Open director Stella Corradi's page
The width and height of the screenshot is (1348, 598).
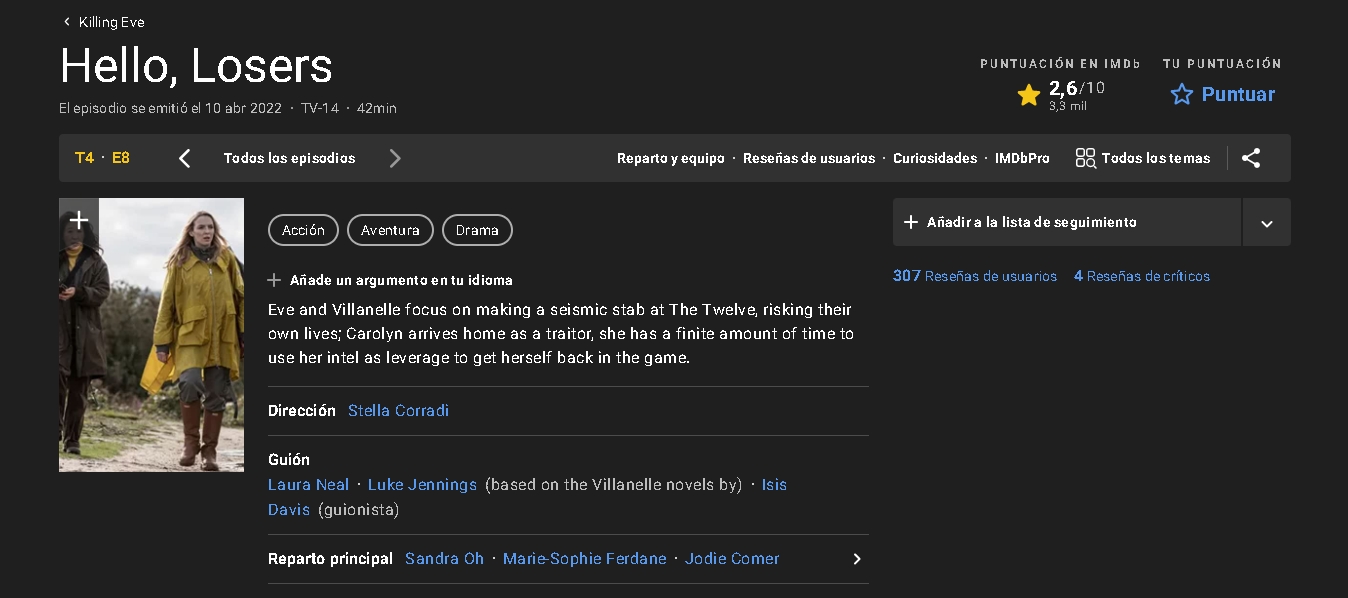point(398,411)
